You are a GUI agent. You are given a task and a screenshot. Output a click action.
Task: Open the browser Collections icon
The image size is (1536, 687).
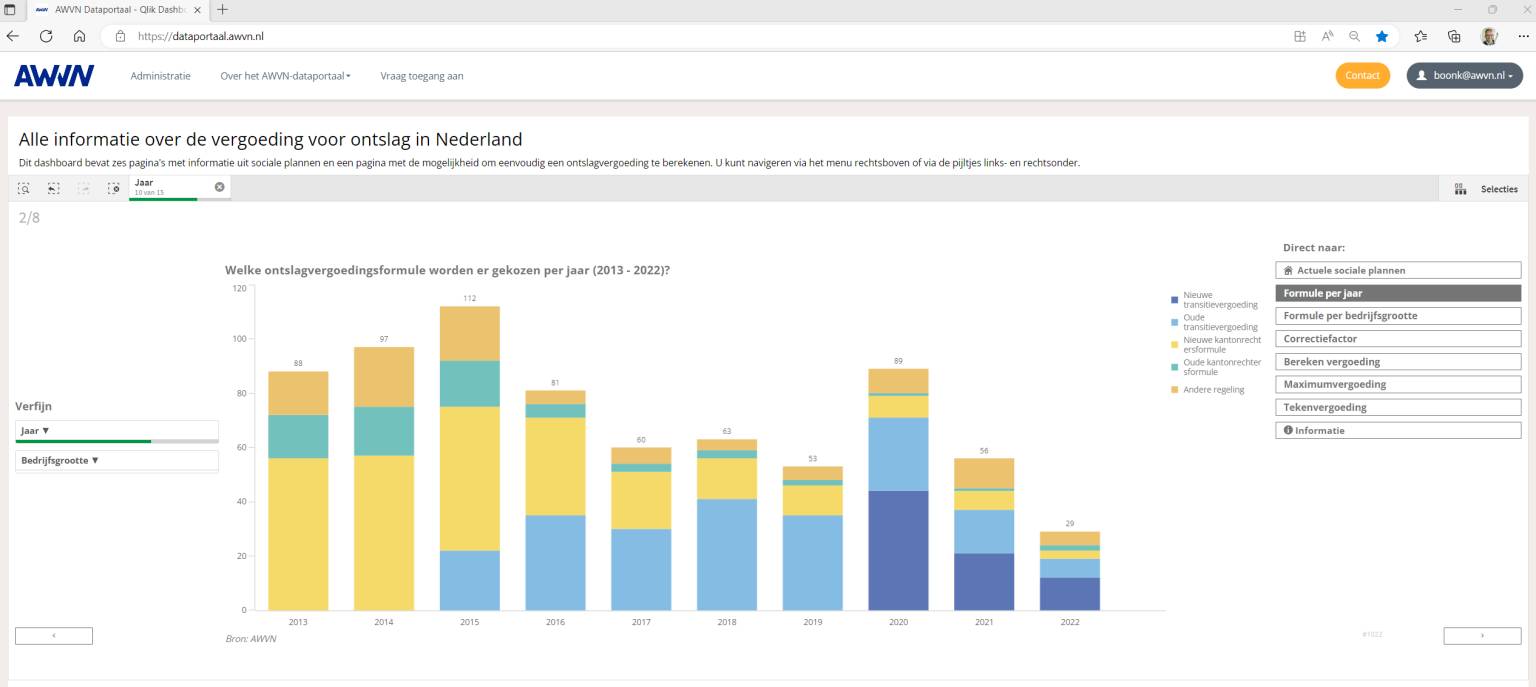coord(1454,36)
